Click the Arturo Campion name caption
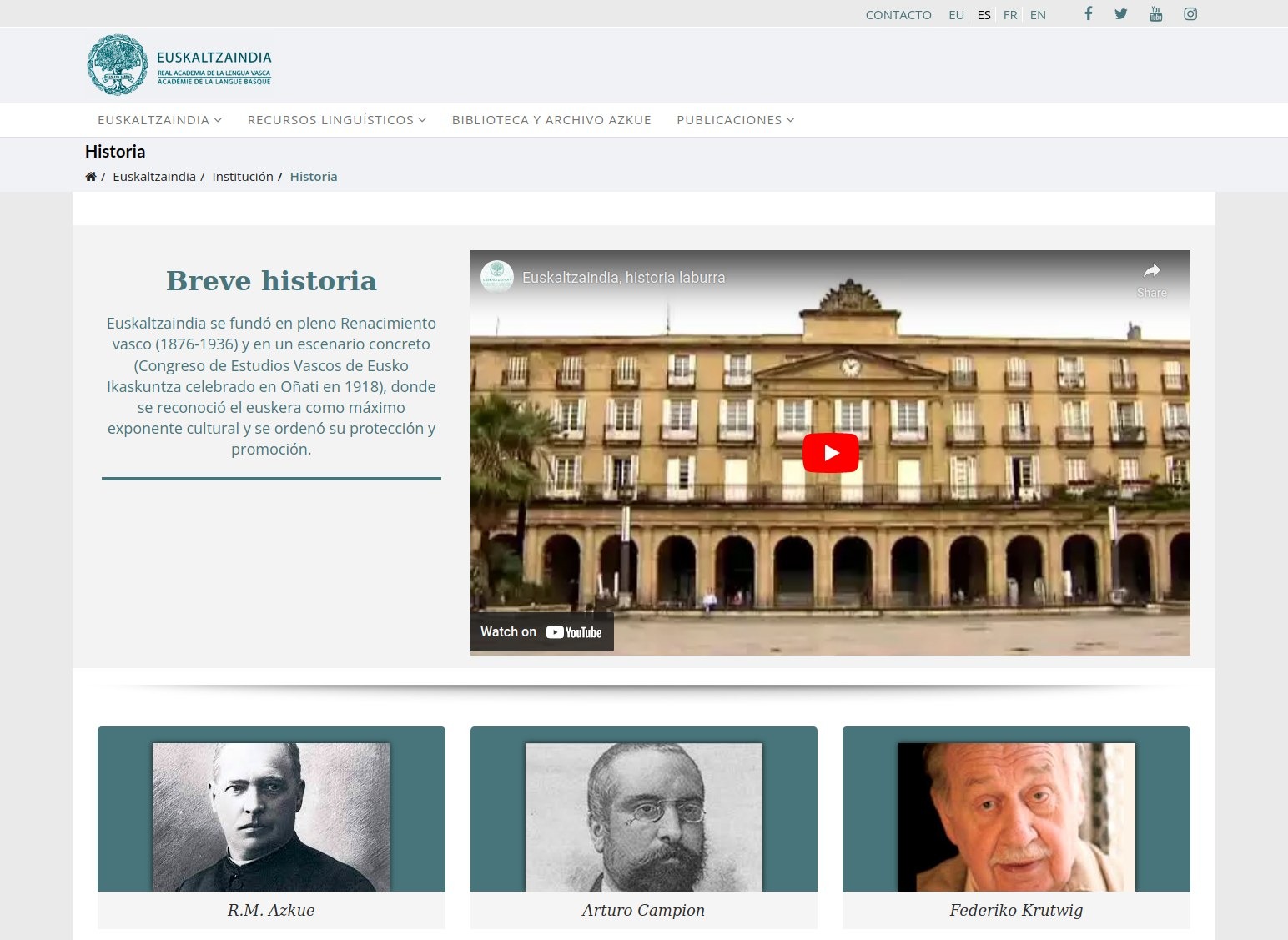This screenshot has height=940, width=1288. 643,910
